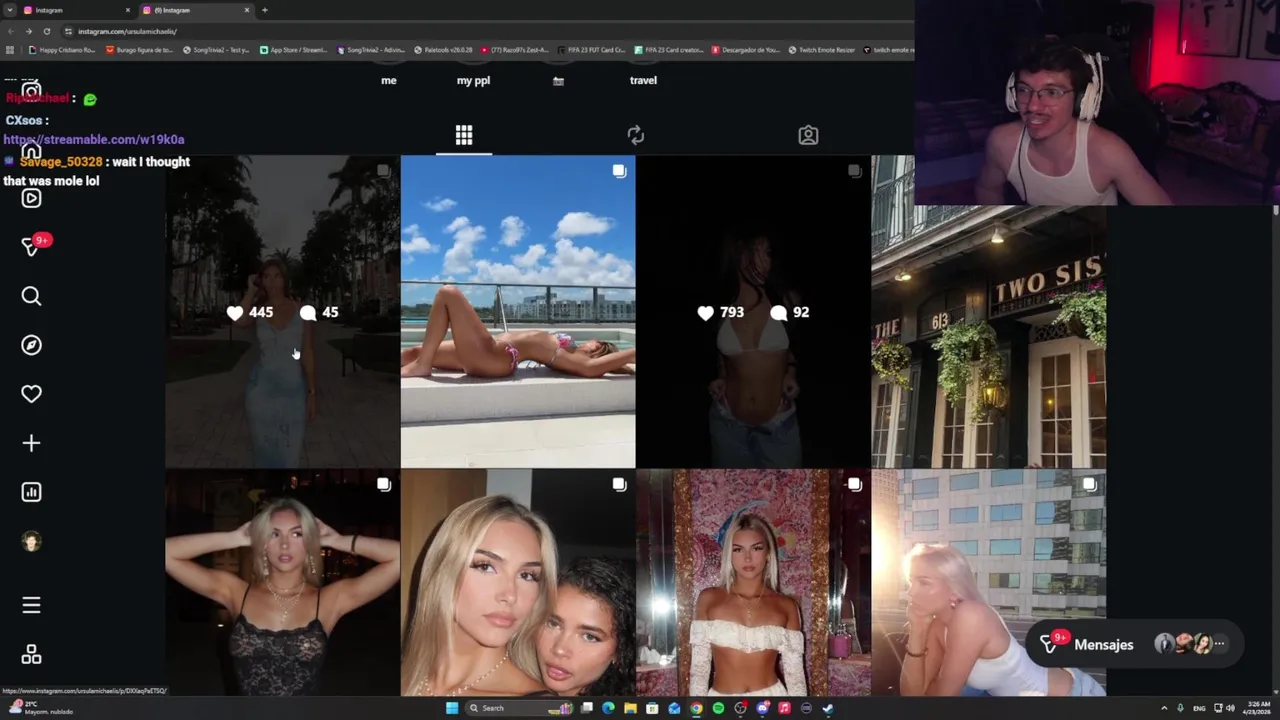Viewport: 1280px width, 720px height.
Task: Open the More hamburger menu in sidebar
Action: click(31, 605)
